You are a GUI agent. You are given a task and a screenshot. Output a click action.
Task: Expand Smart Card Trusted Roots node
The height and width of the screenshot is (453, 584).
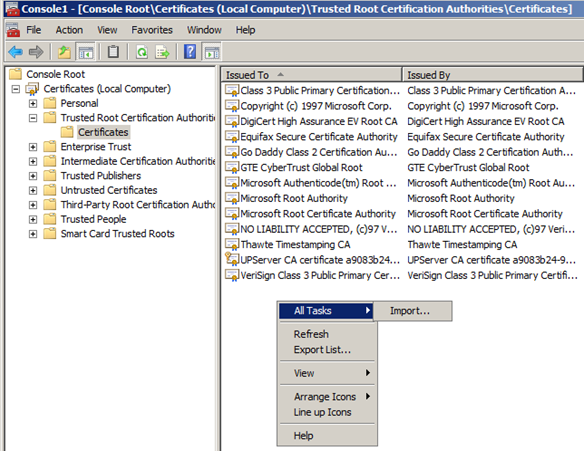33,234
